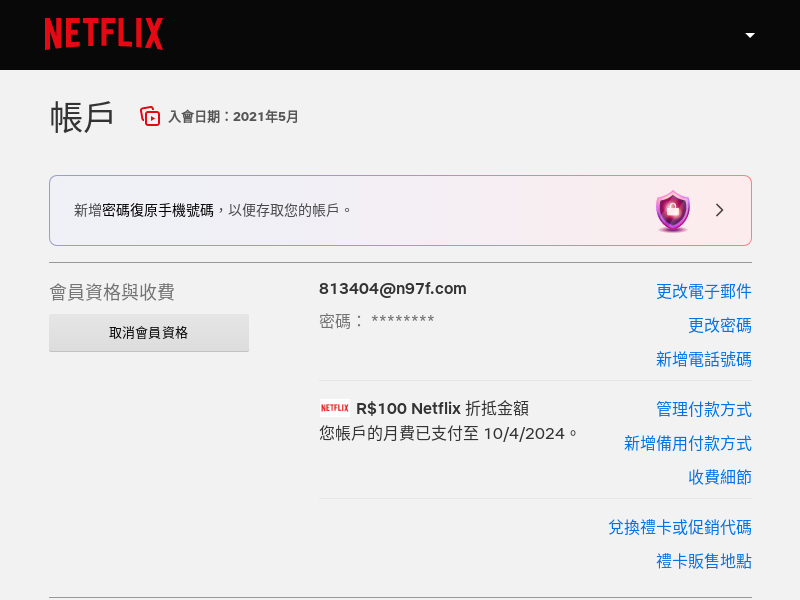Image resolution: width=800 pixels, height=600 pixels.
Task: Click the purple security shield lock icon
Action: 672,211
